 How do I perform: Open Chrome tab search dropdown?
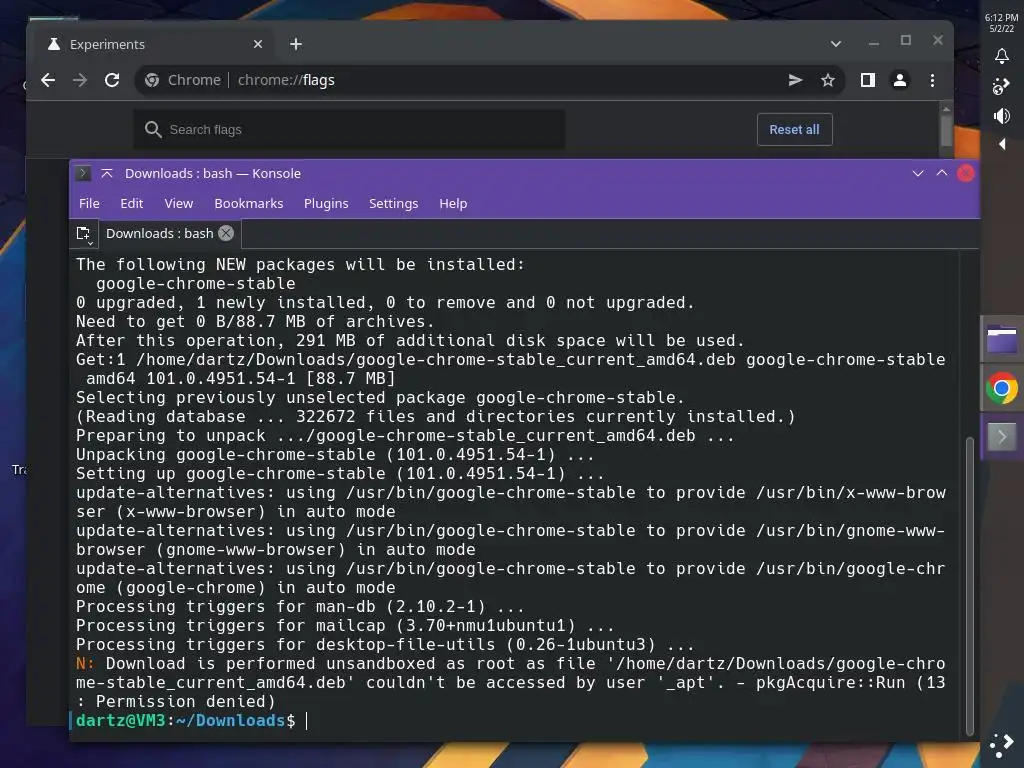pos(835,44)
